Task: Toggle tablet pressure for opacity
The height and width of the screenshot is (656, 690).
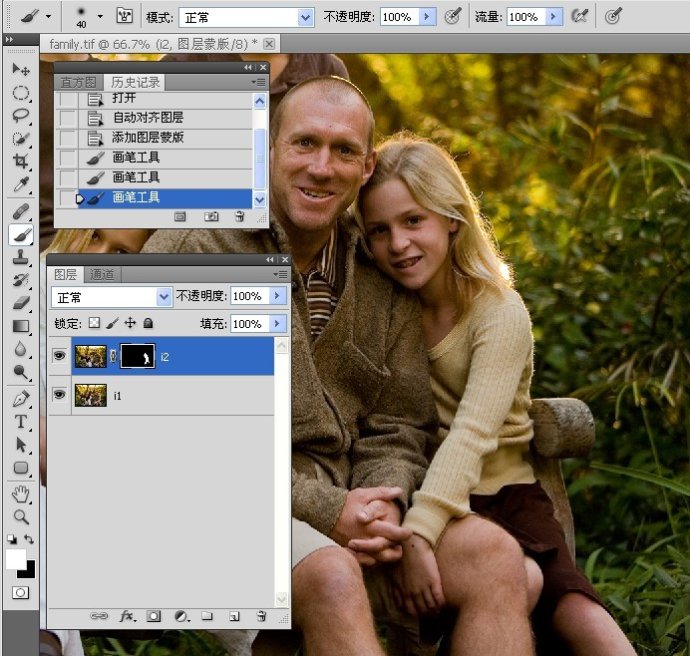Action: tap(452, 17)
